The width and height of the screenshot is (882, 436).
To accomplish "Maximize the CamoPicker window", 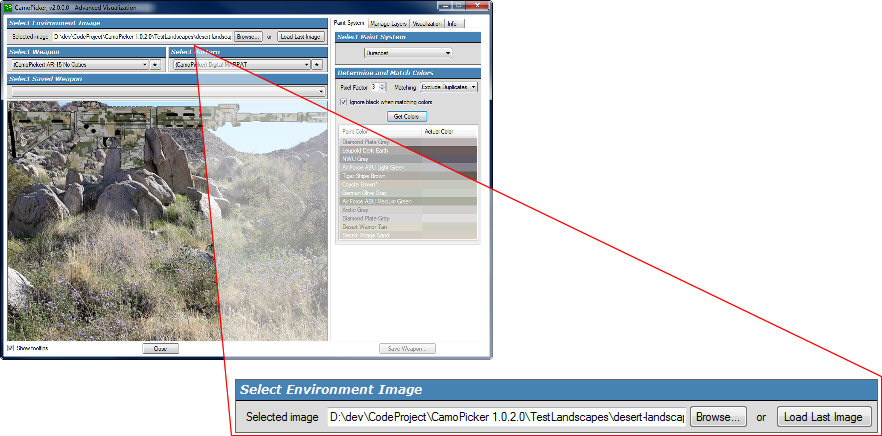I will (457, 5).
